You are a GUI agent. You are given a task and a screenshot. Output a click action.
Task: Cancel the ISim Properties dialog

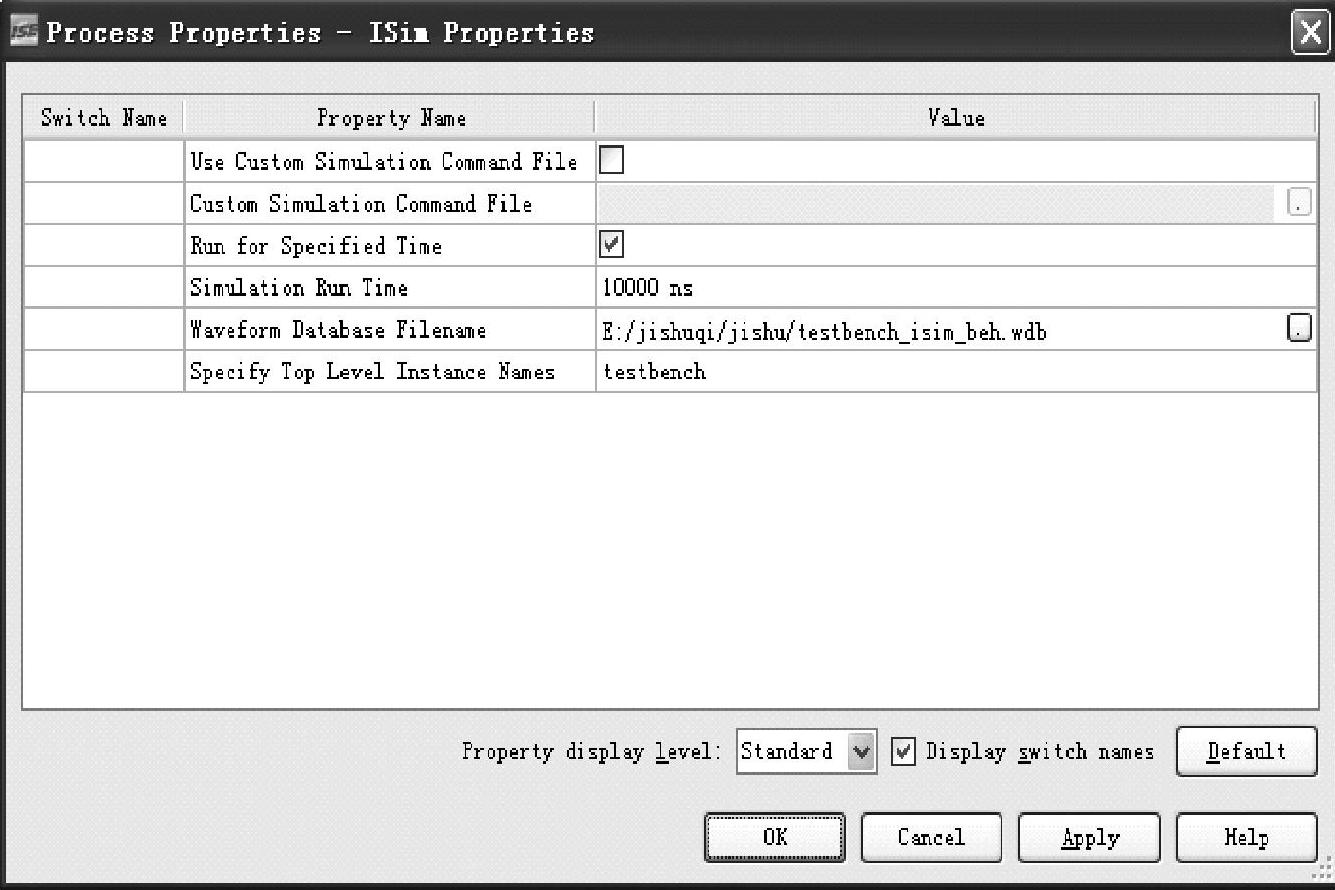tap(931, 837)
